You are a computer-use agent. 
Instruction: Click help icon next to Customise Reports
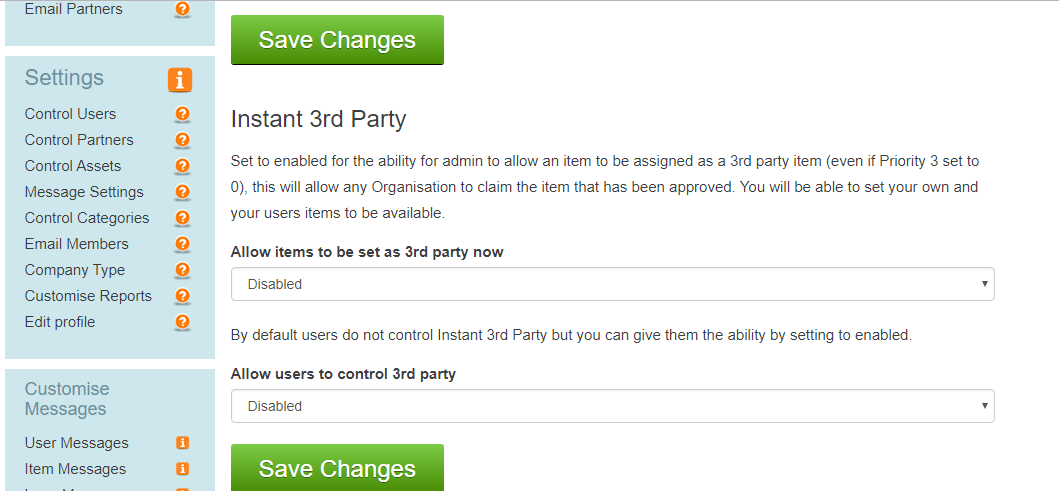coord(182,296)
